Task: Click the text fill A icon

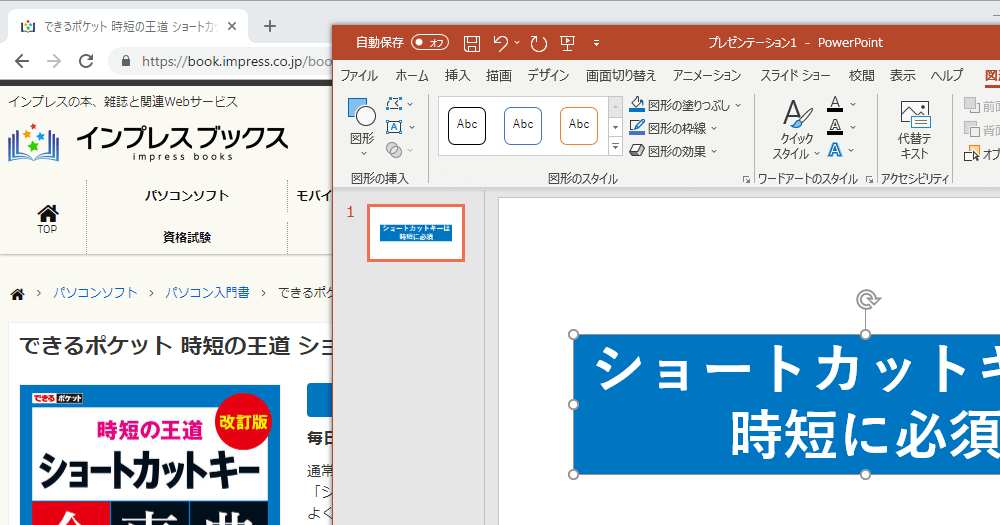Action: pyautogui.click(x=835, y=104)
